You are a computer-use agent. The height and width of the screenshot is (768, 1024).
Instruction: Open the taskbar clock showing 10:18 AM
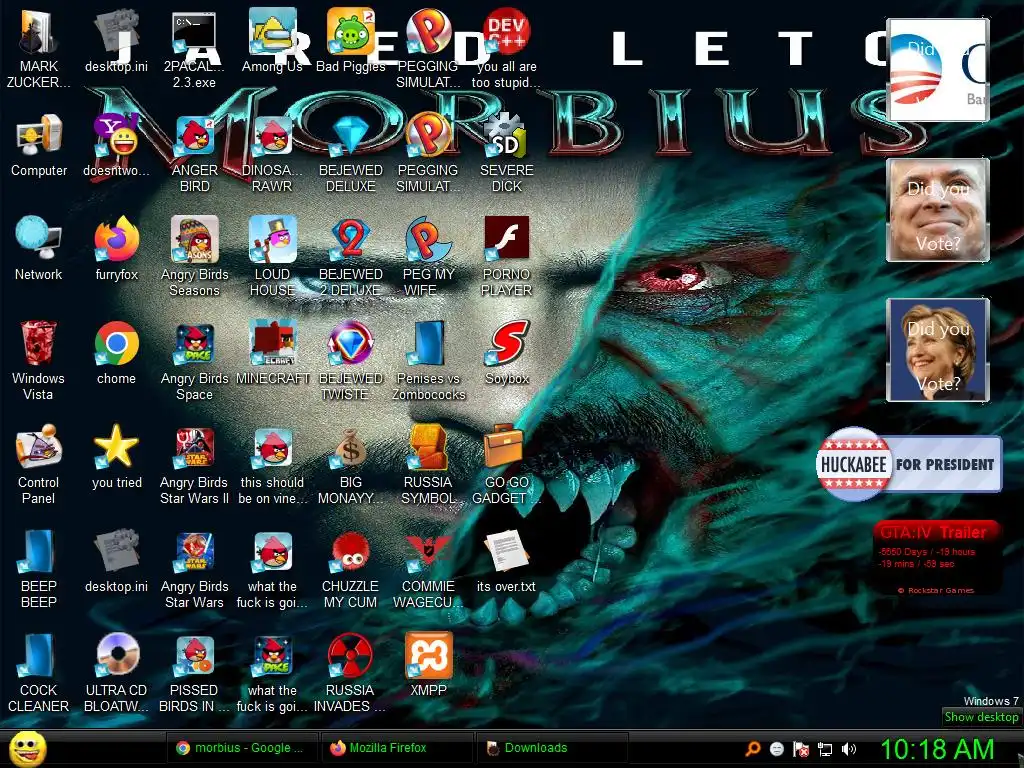point(938,748)
